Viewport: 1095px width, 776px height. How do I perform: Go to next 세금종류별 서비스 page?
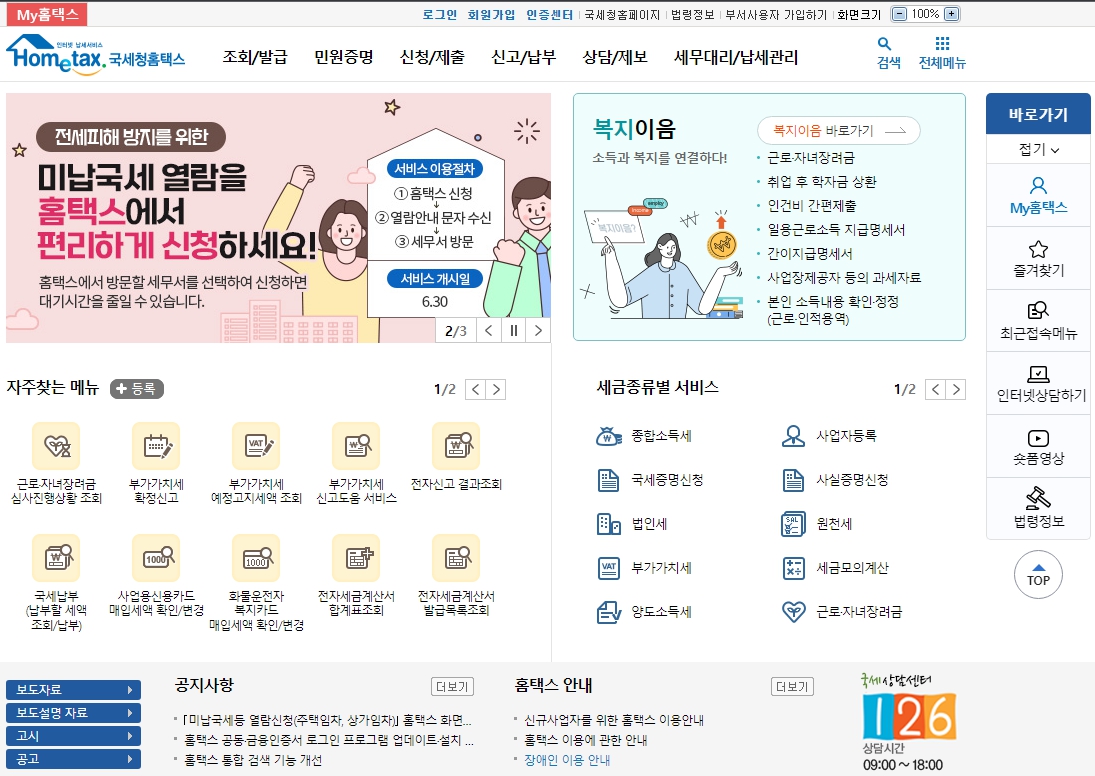956,389
